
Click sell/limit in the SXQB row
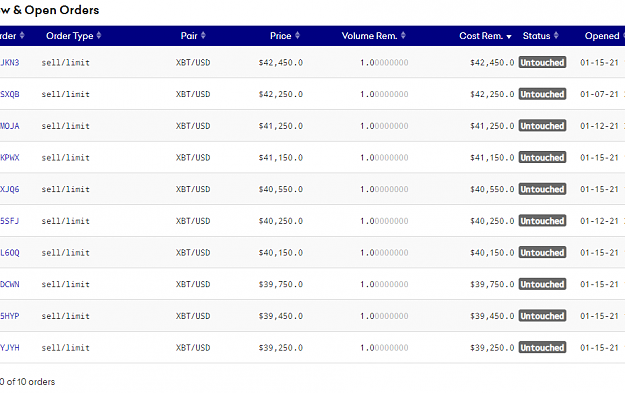[x=65, y=94]
